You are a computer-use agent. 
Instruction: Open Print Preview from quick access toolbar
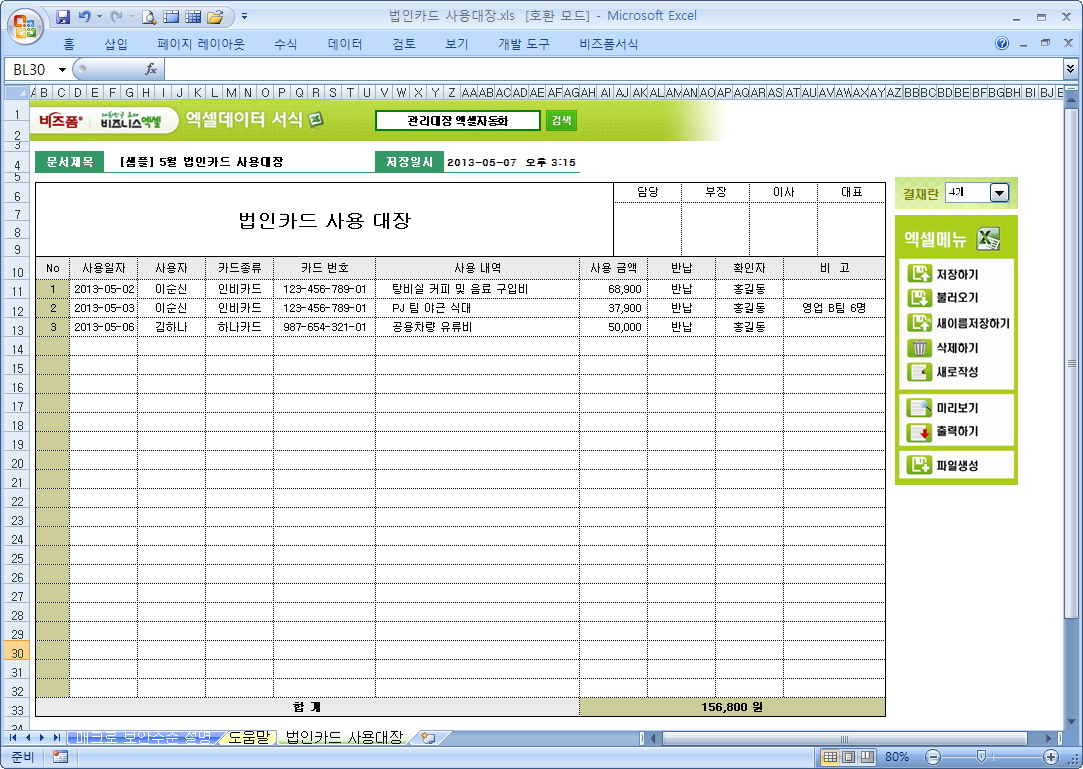149,17
